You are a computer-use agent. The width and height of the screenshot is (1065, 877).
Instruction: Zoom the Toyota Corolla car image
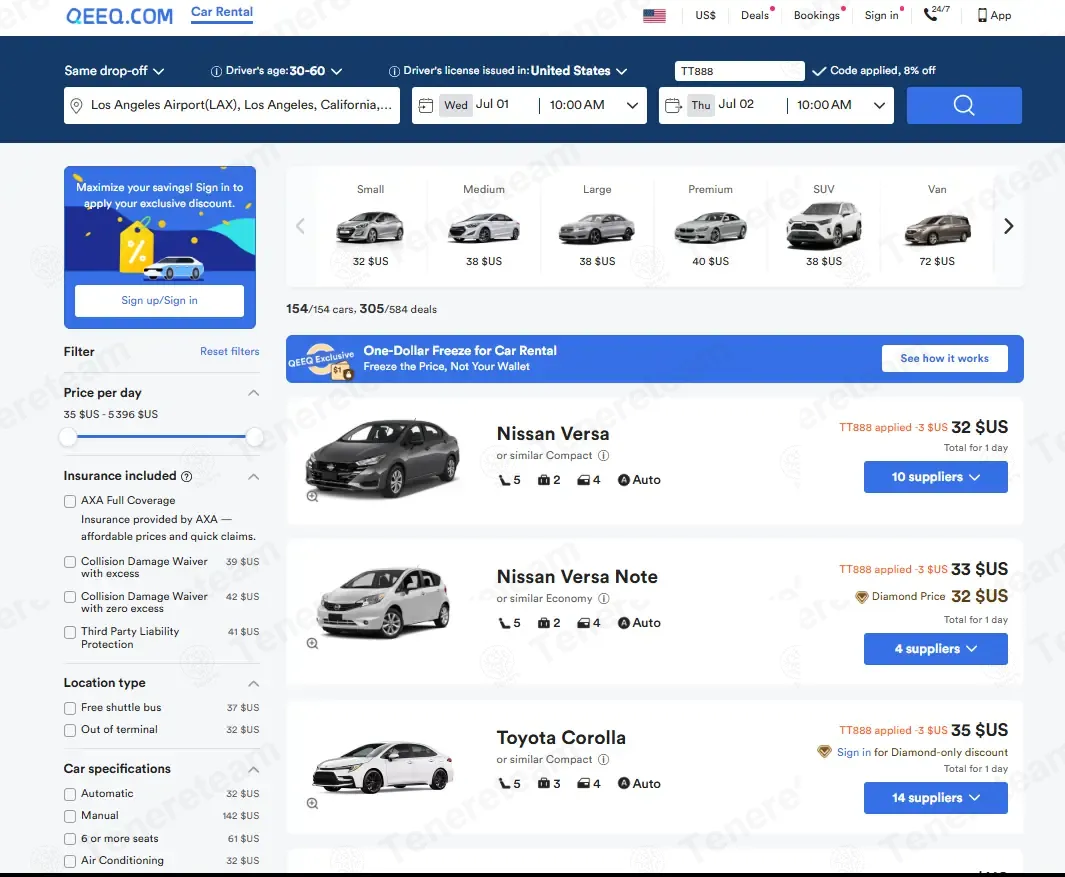pos(312,804)
